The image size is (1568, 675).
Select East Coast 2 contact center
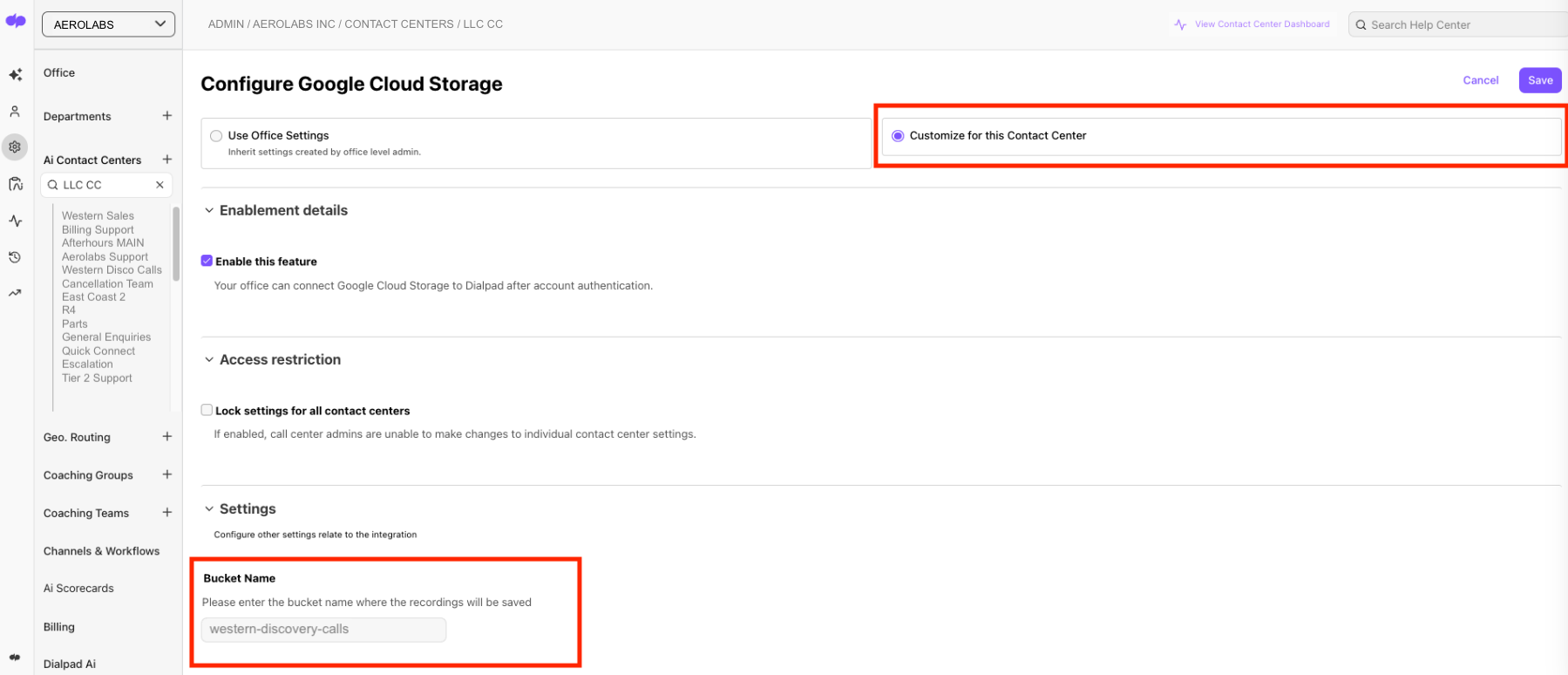pos(93,297)
